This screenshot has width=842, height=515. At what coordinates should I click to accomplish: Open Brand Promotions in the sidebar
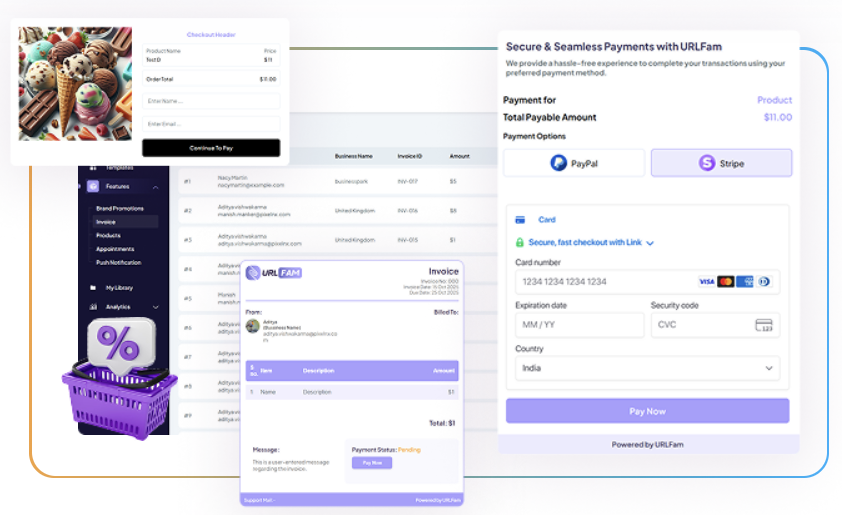(x=120, y=208)
